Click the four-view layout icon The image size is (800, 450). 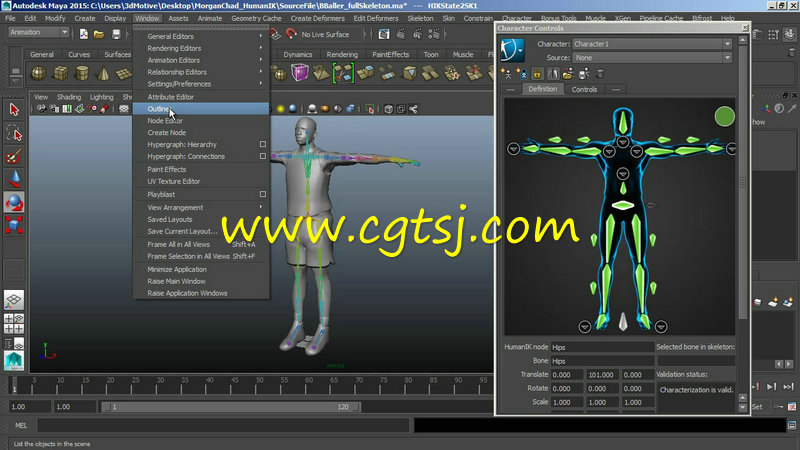[x=14, y=323]
